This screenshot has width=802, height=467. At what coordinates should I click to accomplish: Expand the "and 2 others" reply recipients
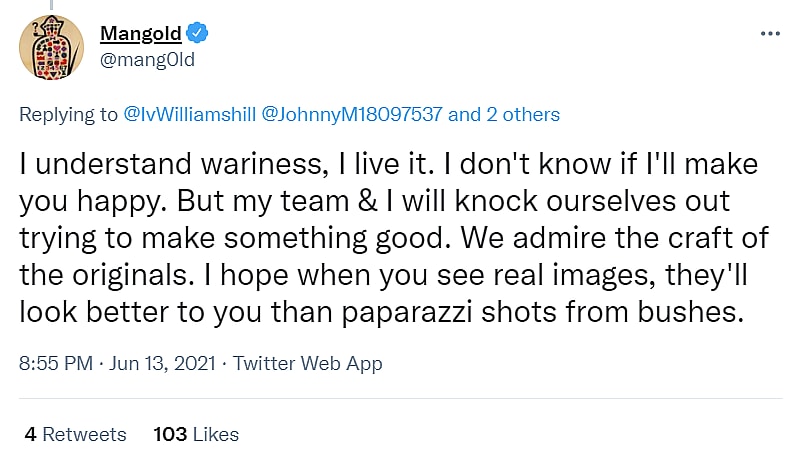pyautogui.click(x=504, y=114)
